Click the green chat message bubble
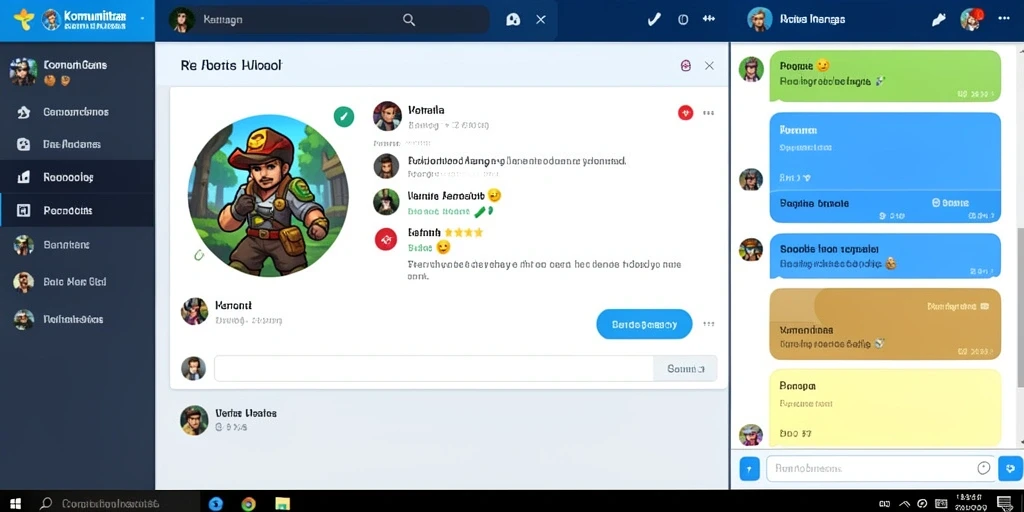Viewport: 1024px width, 512px height. point(885,76)
